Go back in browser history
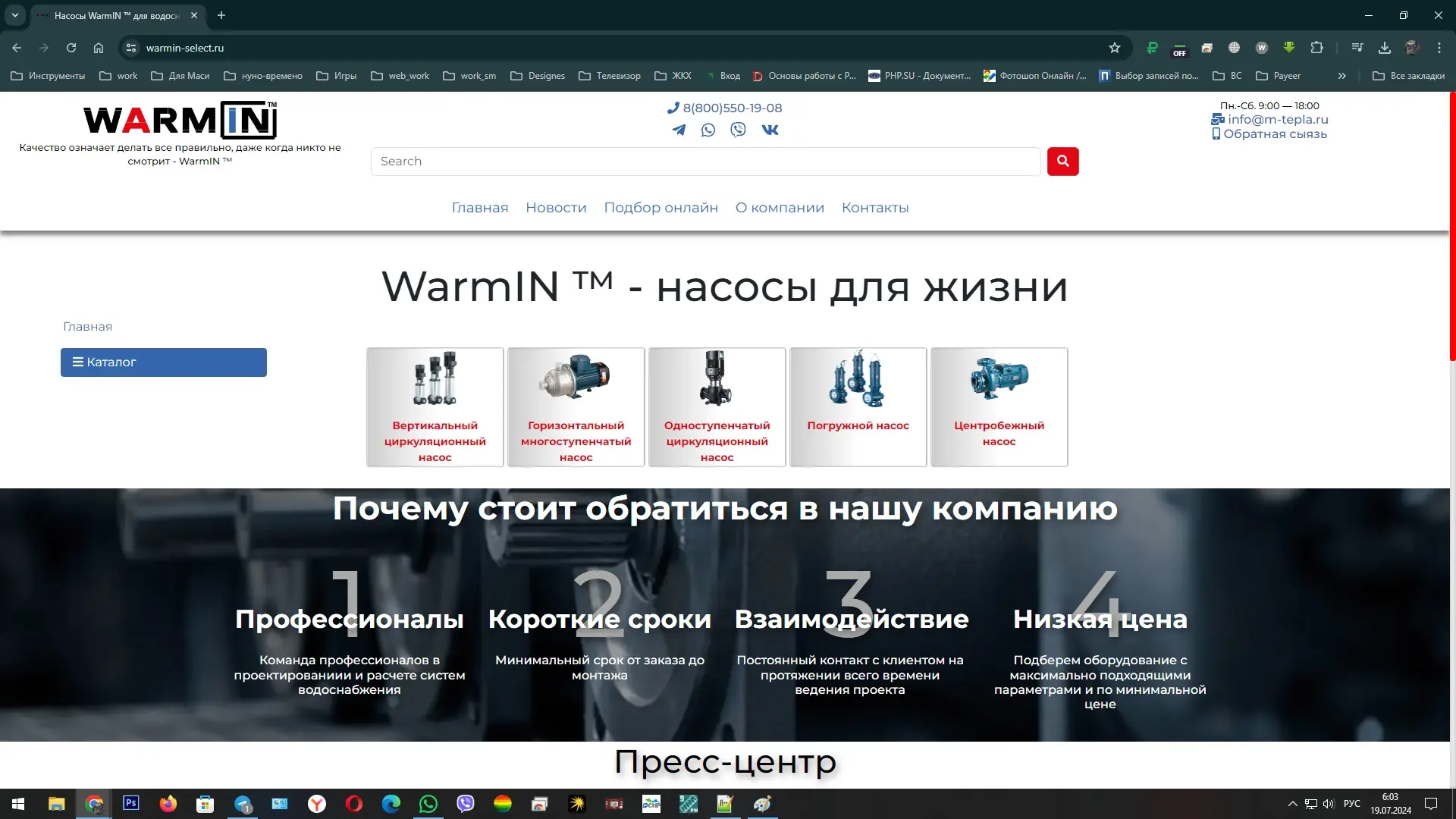This screenshot has height=819, width=1456. [17, 48]
